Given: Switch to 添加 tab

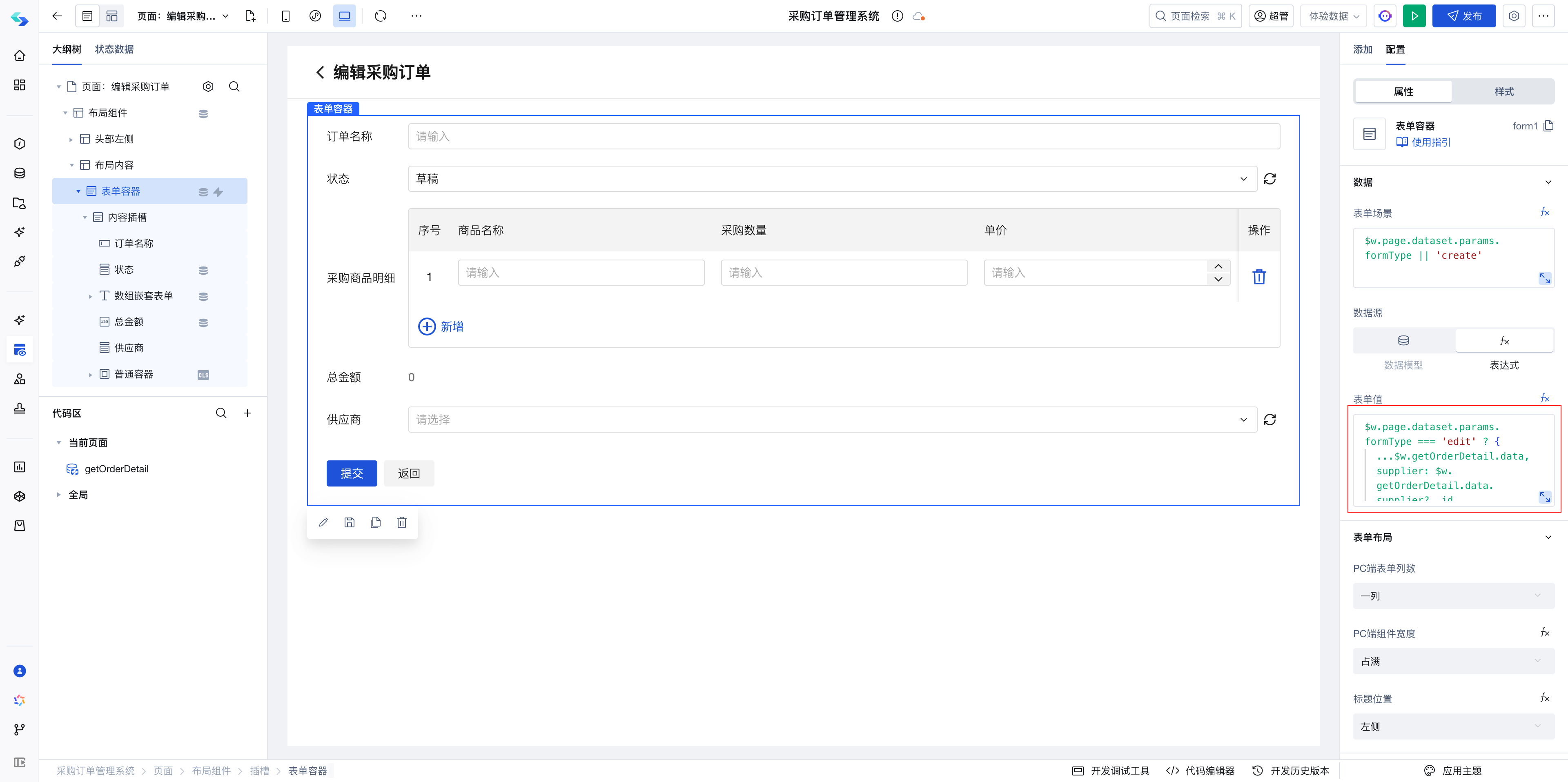Looking at the screenshot, I should (1362, 49).
